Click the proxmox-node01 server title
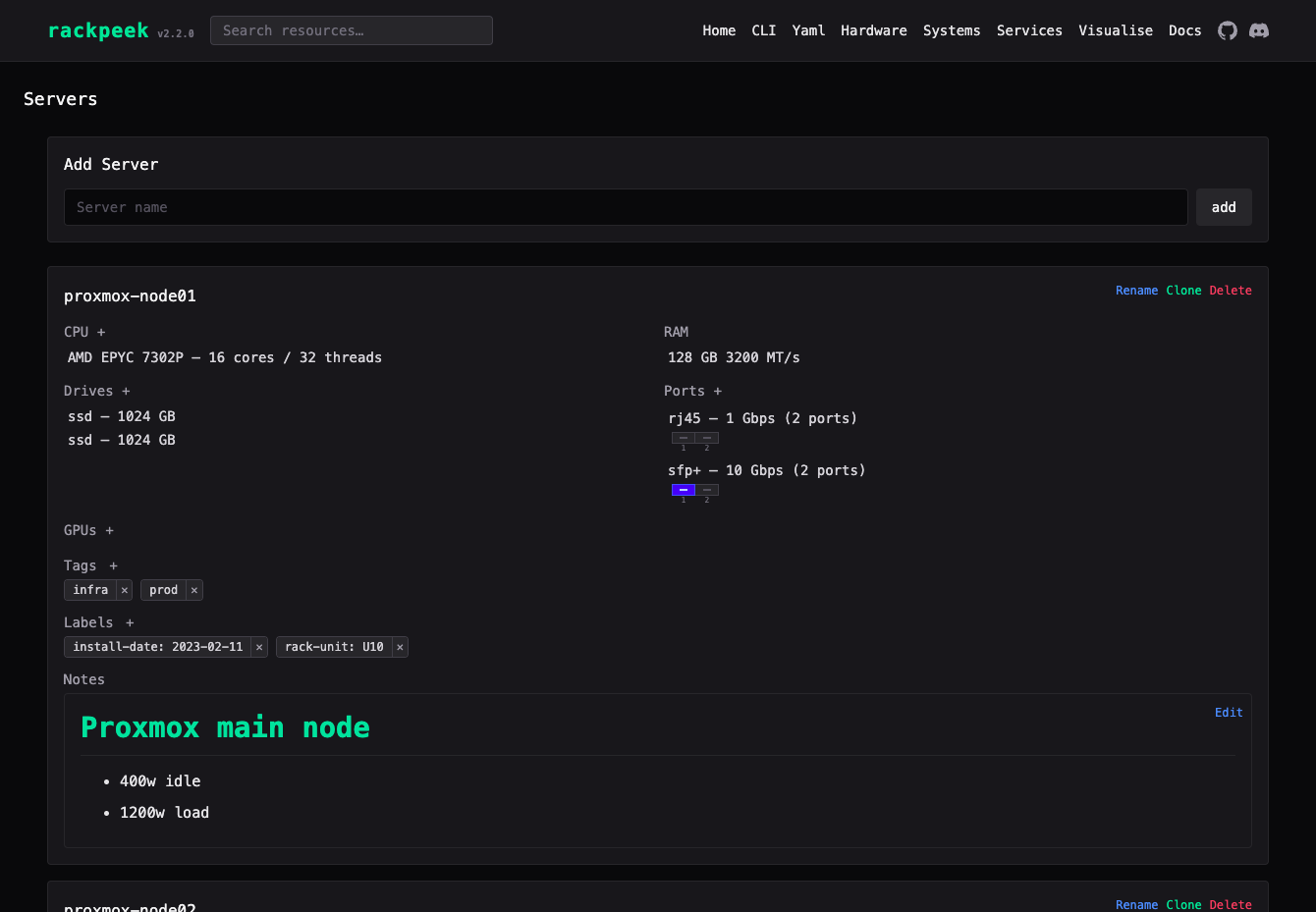 pos(130,295)
